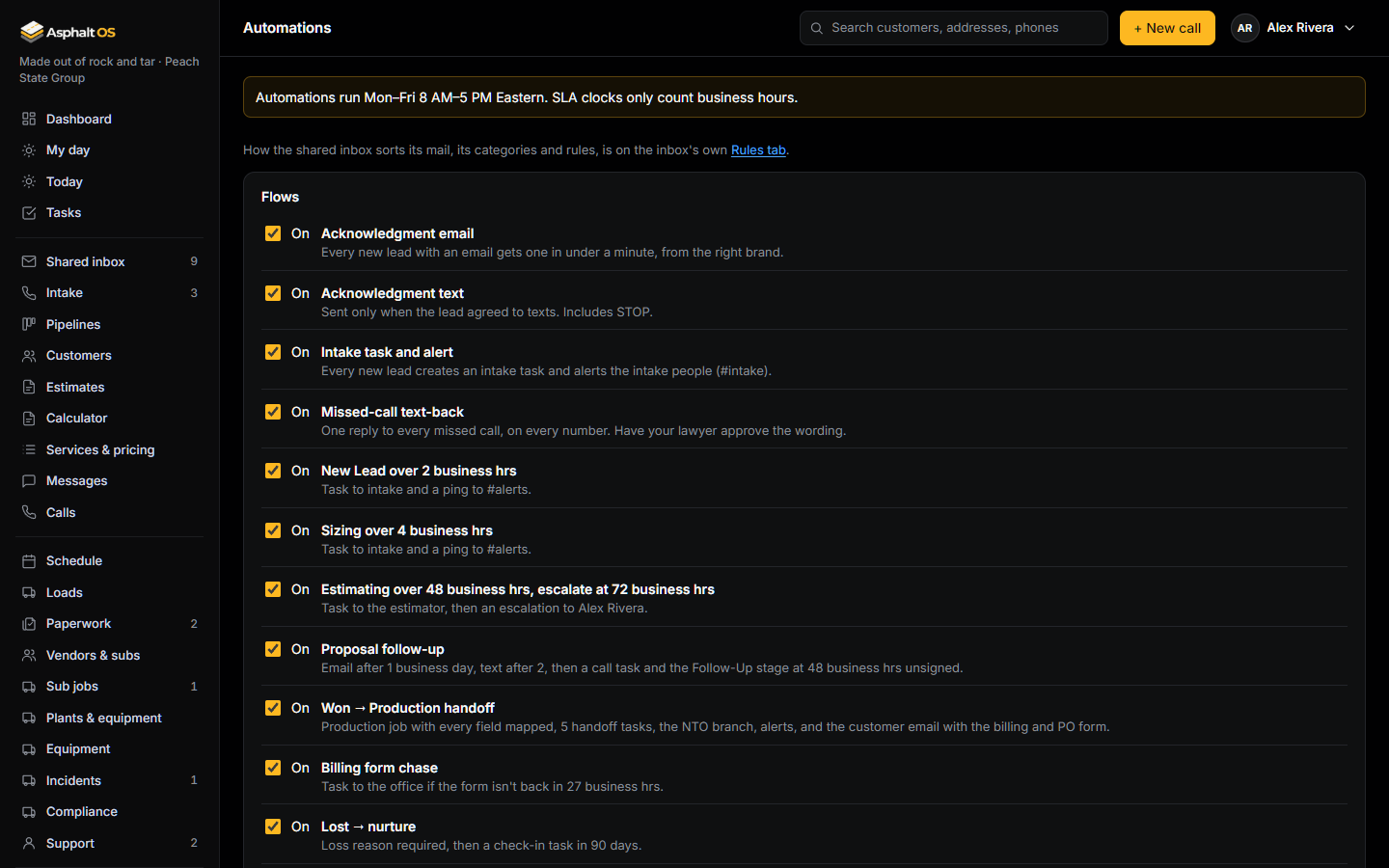
Task: Toggle the Billing form chase checkbox
Action: (x=273, y=768)
